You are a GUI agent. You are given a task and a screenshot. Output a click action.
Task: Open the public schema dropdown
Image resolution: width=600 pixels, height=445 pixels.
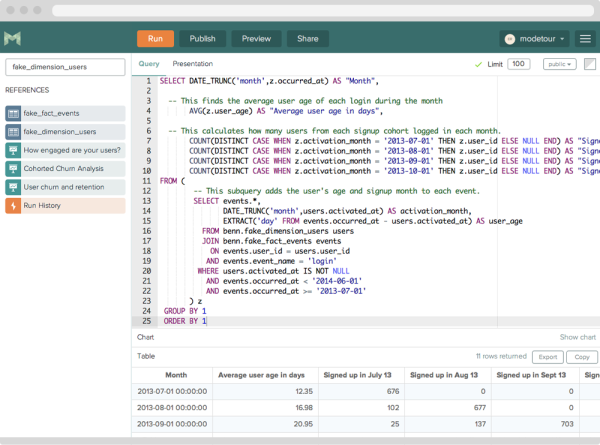click(x=559, y=64)
